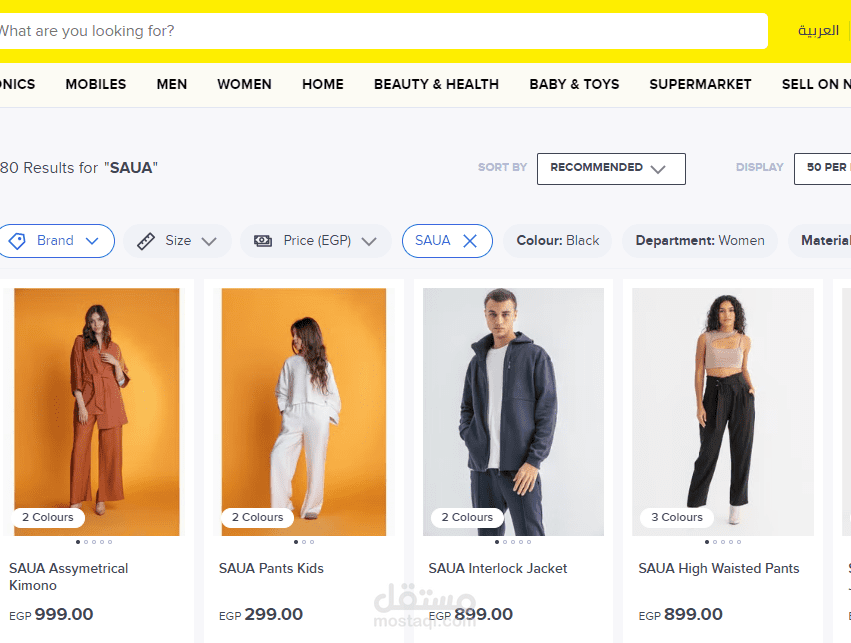Toggle the Material filter chip

point(820,241)
